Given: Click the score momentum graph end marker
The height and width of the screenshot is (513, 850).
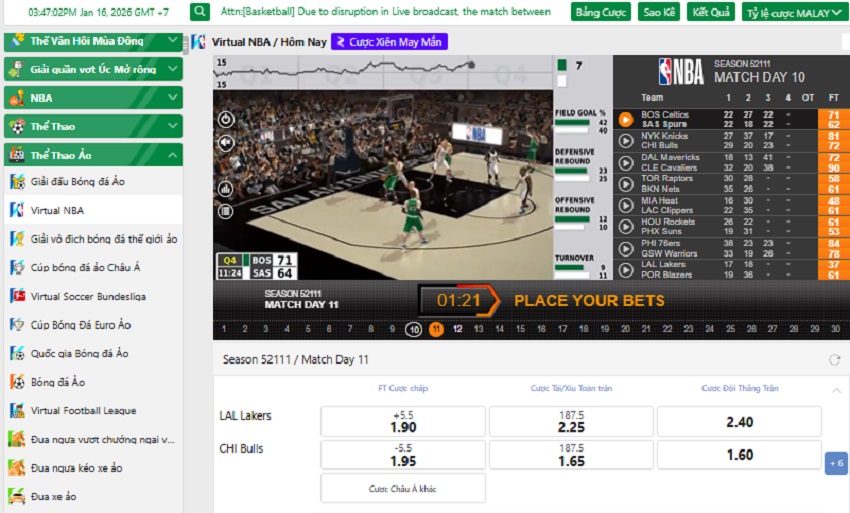Looking at the screenshot, I should tap(472, 65).
